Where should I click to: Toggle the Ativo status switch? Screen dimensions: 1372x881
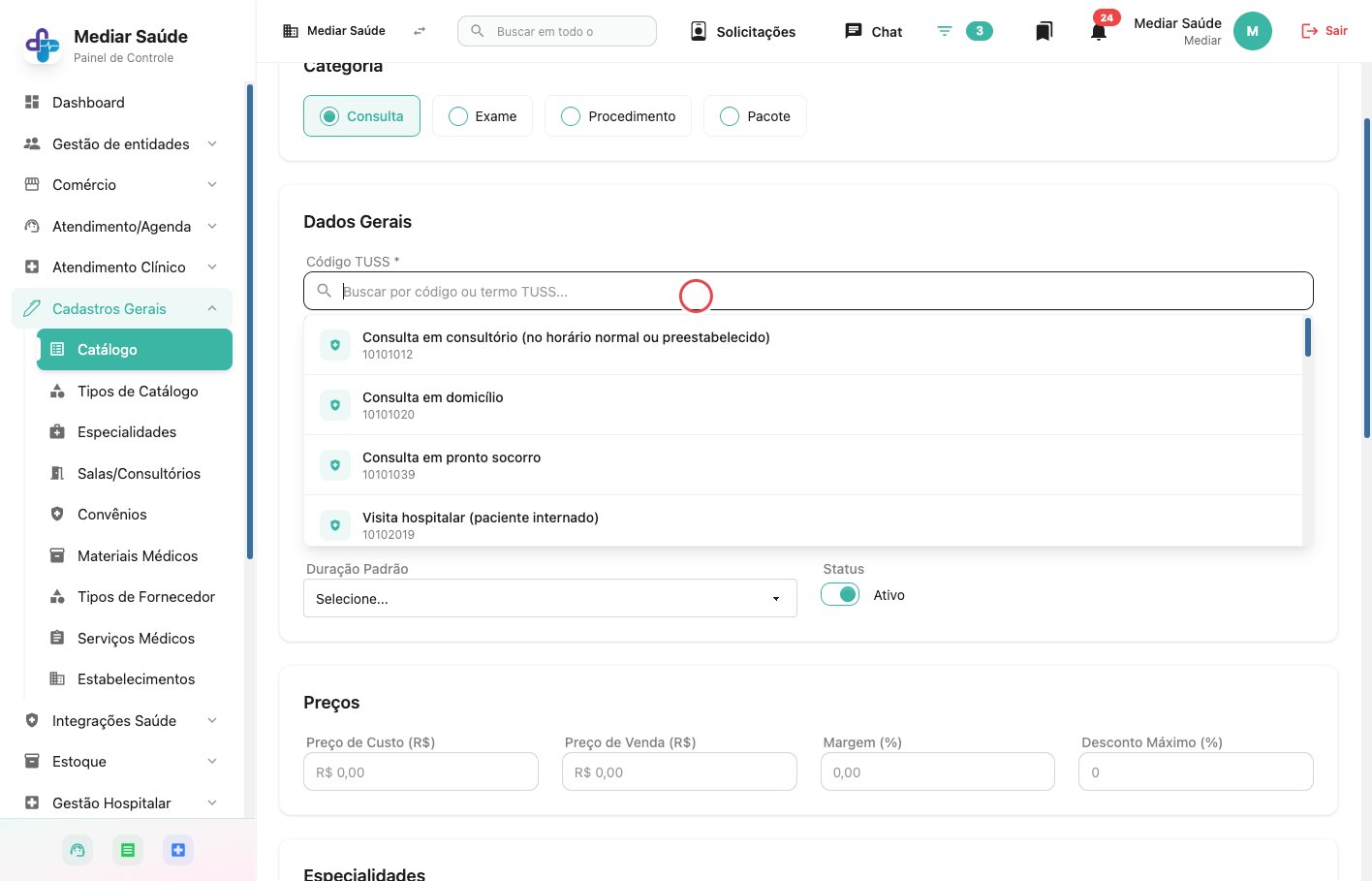(840, 595)
